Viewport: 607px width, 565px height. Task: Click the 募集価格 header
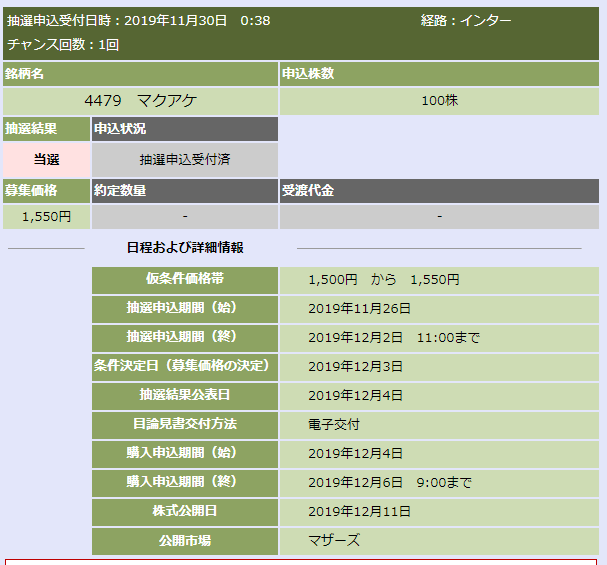[x=46, y=191]
